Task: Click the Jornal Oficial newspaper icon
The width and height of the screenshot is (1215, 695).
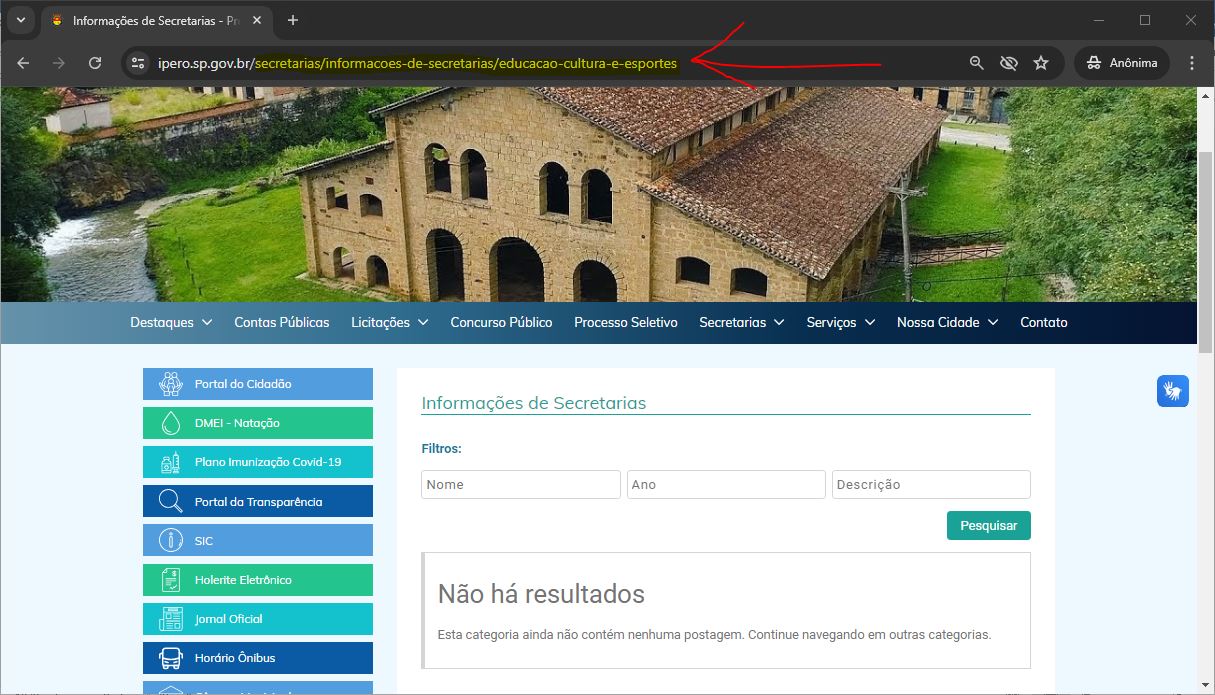Action: point(170,619)
